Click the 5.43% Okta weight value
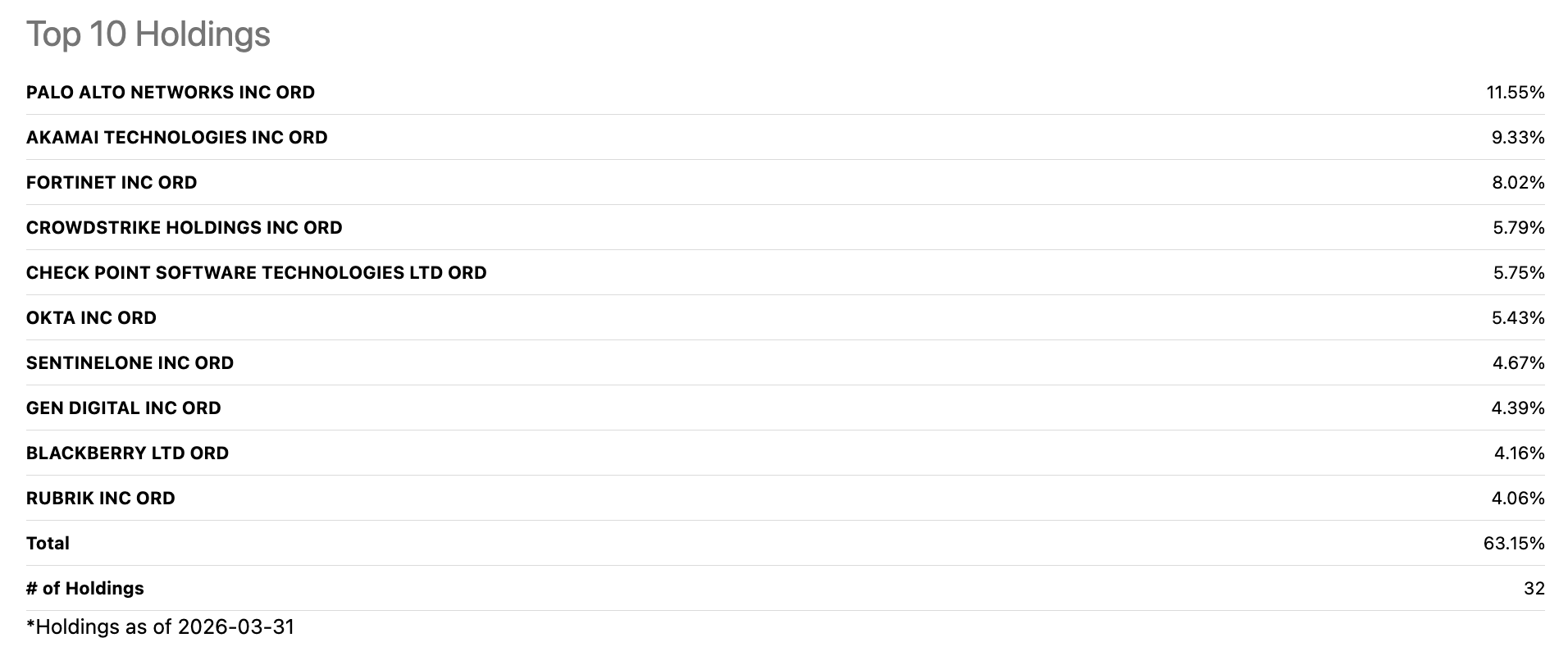This screenshot has height=656, width=1568. pyautogui.click(x=1517, y=318)
